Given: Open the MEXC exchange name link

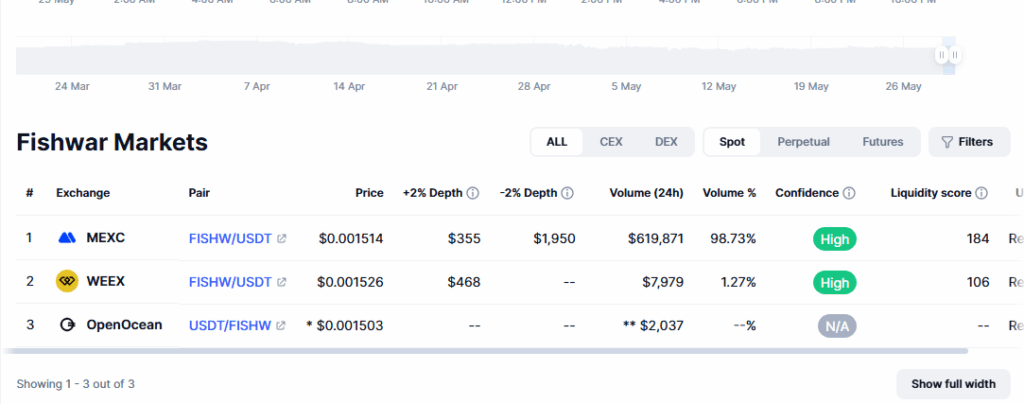Looking at the screenshot, I should (x=105, y=238).
